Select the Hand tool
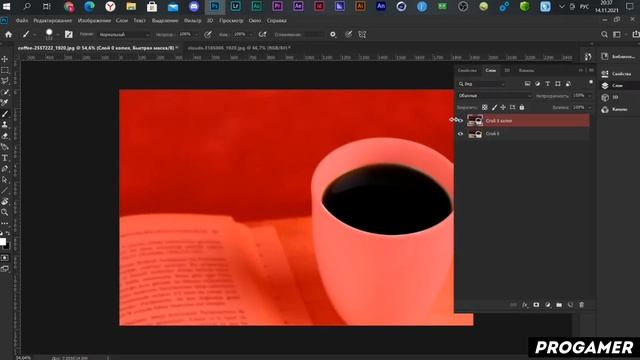This screenshot has width=640, height=360. click(5, 202)
